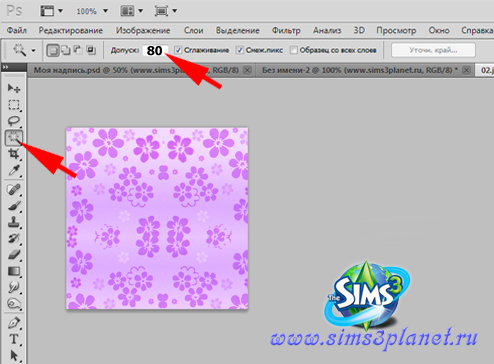
Task: Click the purple flower pattern canvas
Action: point(157,218)
